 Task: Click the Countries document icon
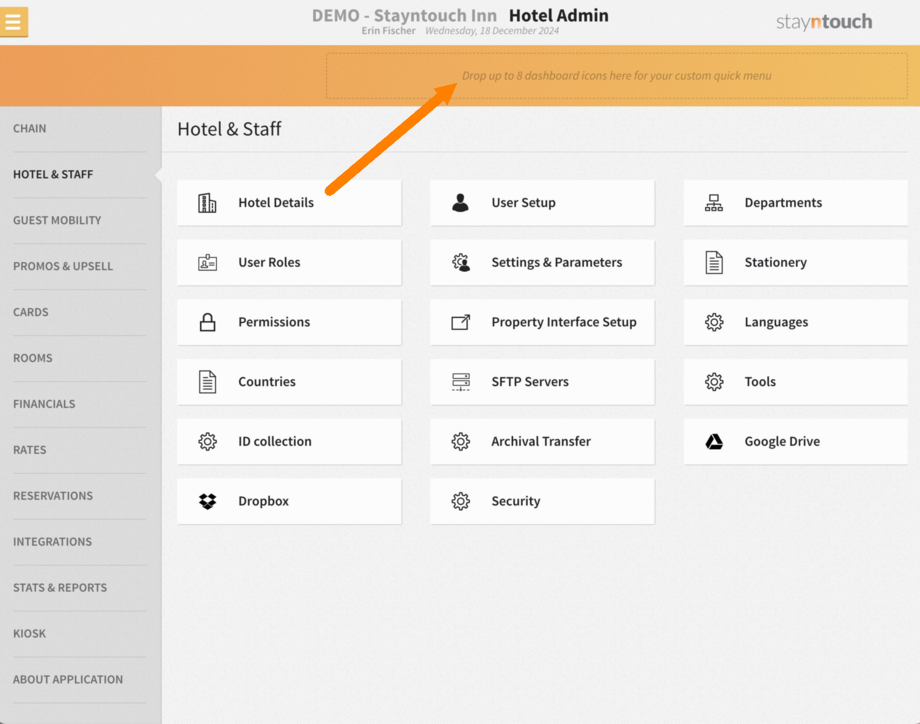207,382
